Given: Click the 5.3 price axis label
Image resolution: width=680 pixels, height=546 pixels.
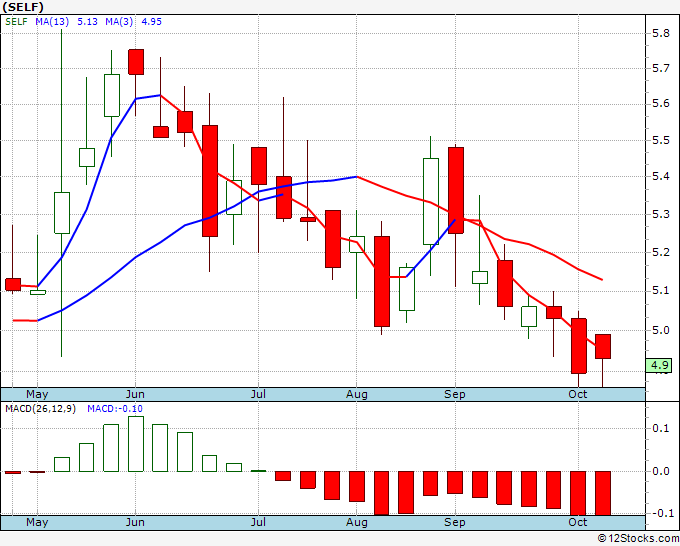Looking at the screenshot, I should 661,214.
